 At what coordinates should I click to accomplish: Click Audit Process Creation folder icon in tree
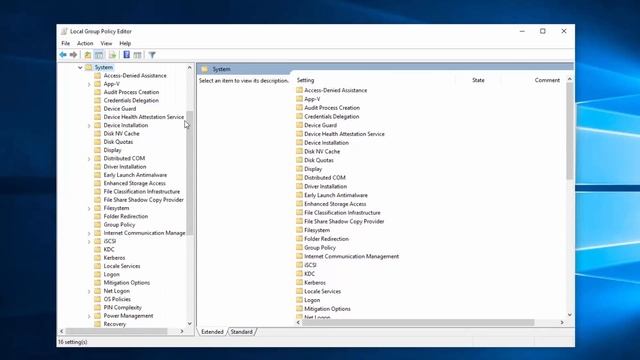pyautogui.click(x=98, y=92)
